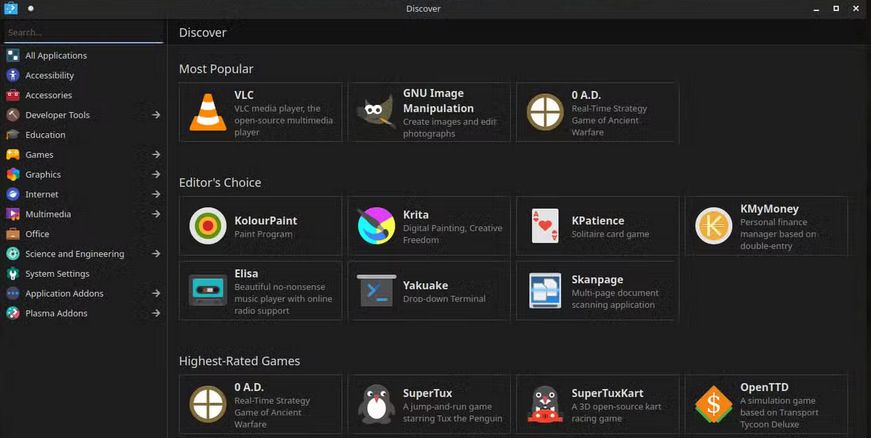Click the KPatience playing card icon
This screenshot has height=438, width=871.
(x=545, y=226)
